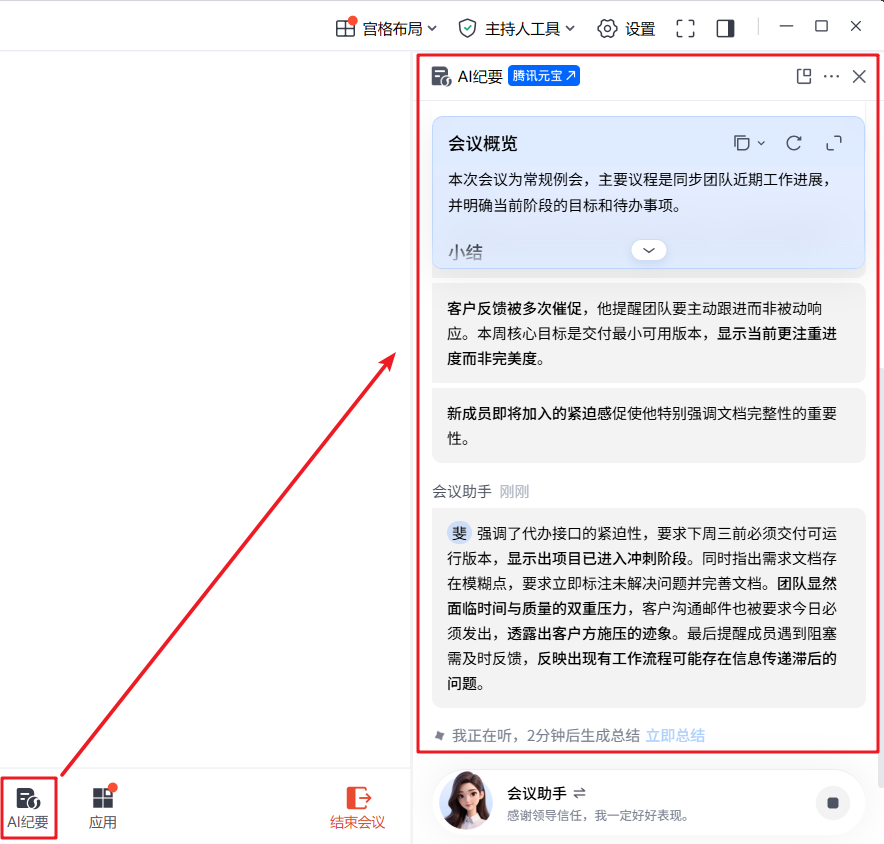
Task: Click the AI纪要 panel header icon
Action: point(441,76)
